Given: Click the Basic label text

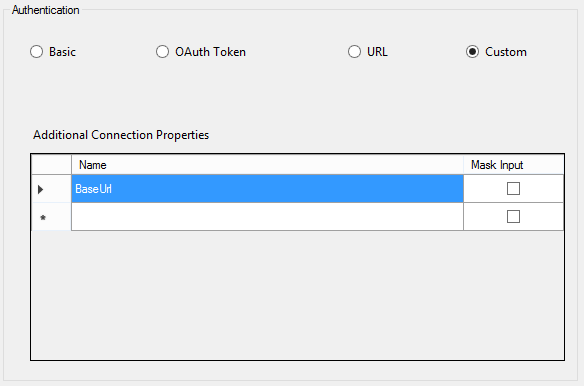Looking at the screenshot, I should 63,52.
